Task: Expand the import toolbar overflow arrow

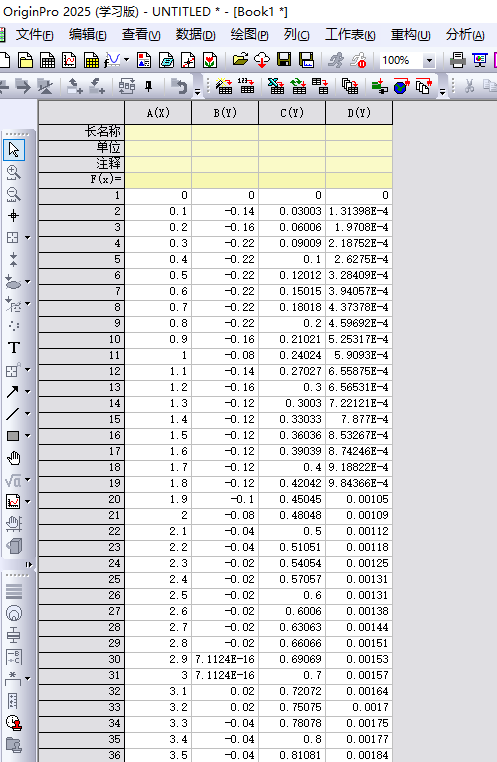Action: (x=442, y=91)
